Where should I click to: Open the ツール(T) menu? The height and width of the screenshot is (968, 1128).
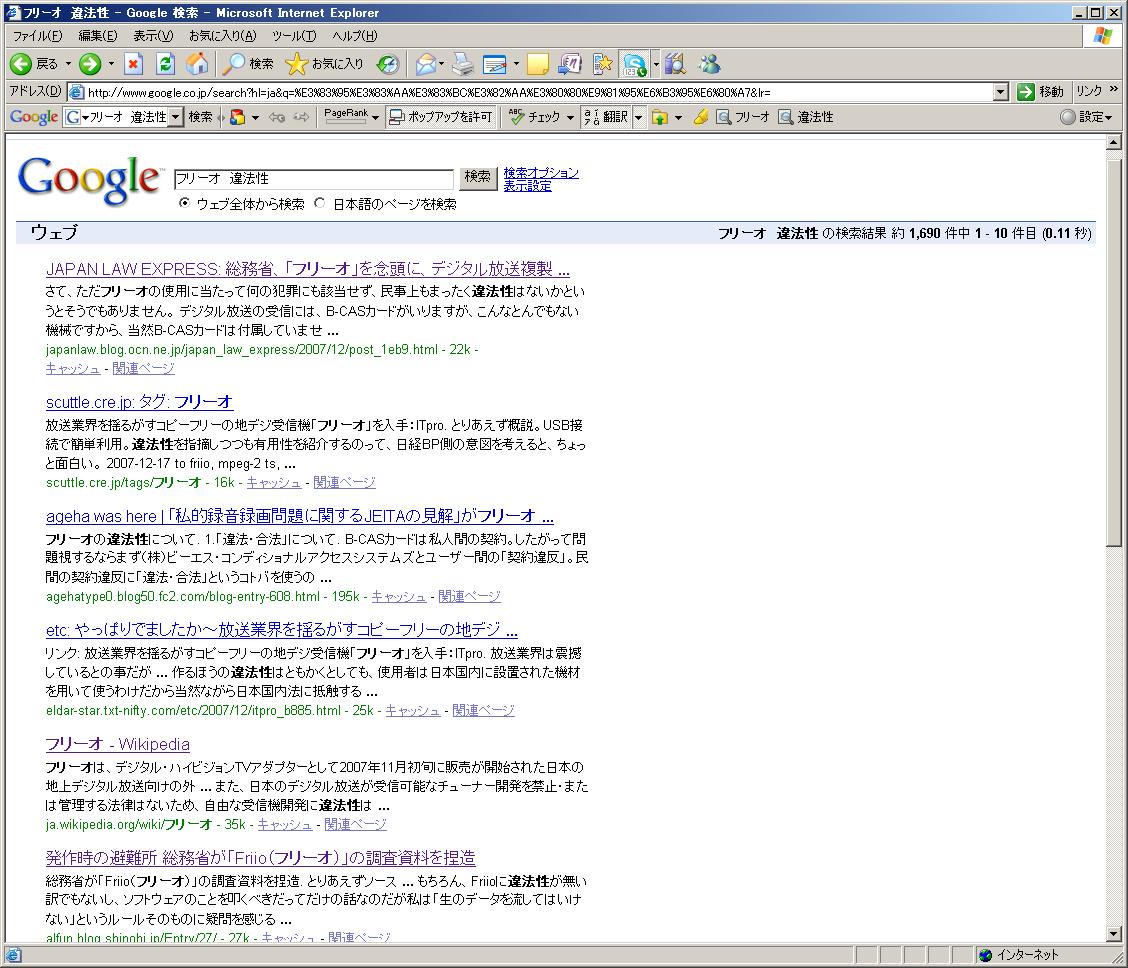(x=294, y=35)
